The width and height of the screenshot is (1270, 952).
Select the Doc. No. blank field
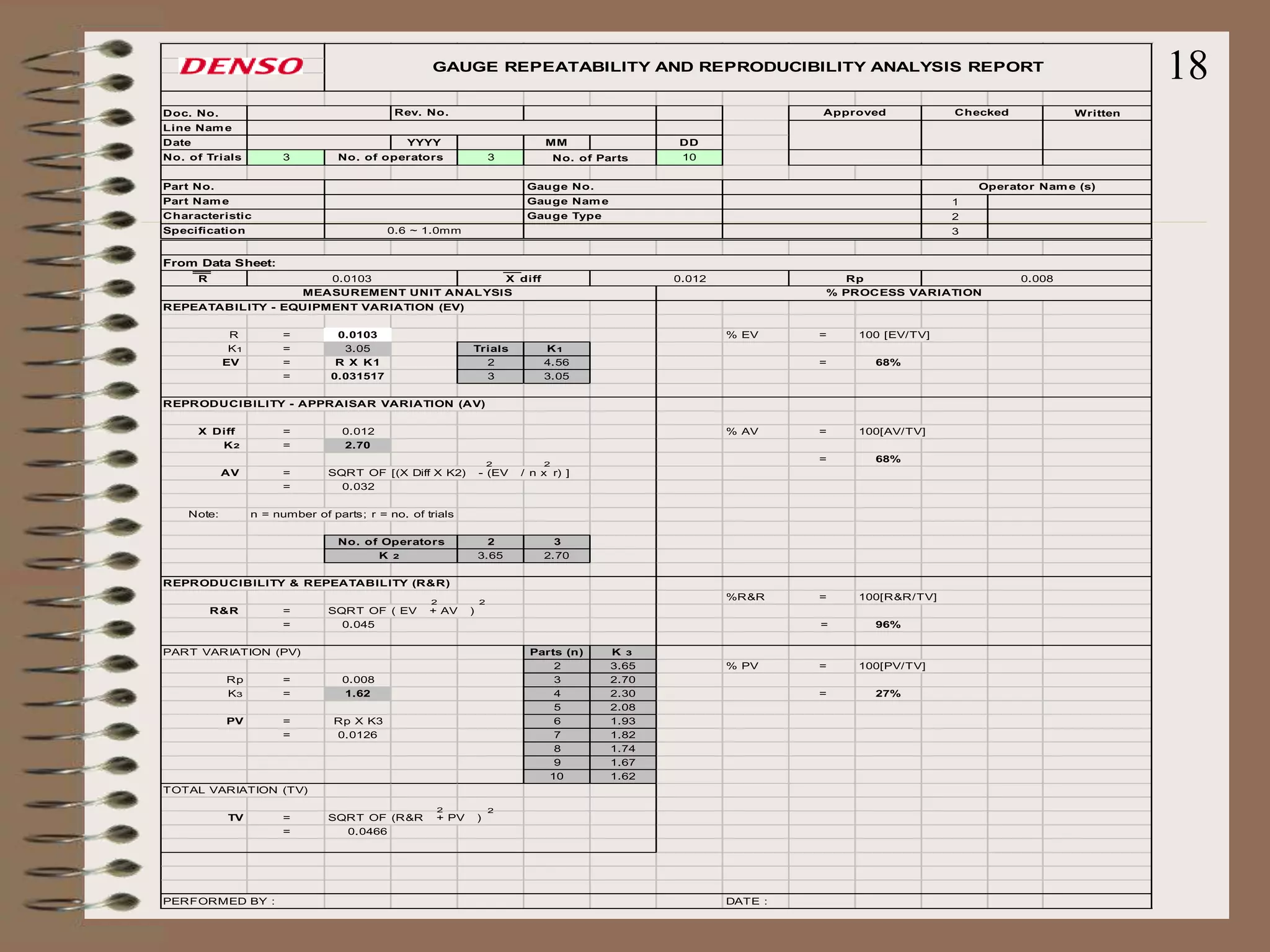click(318, 113)
